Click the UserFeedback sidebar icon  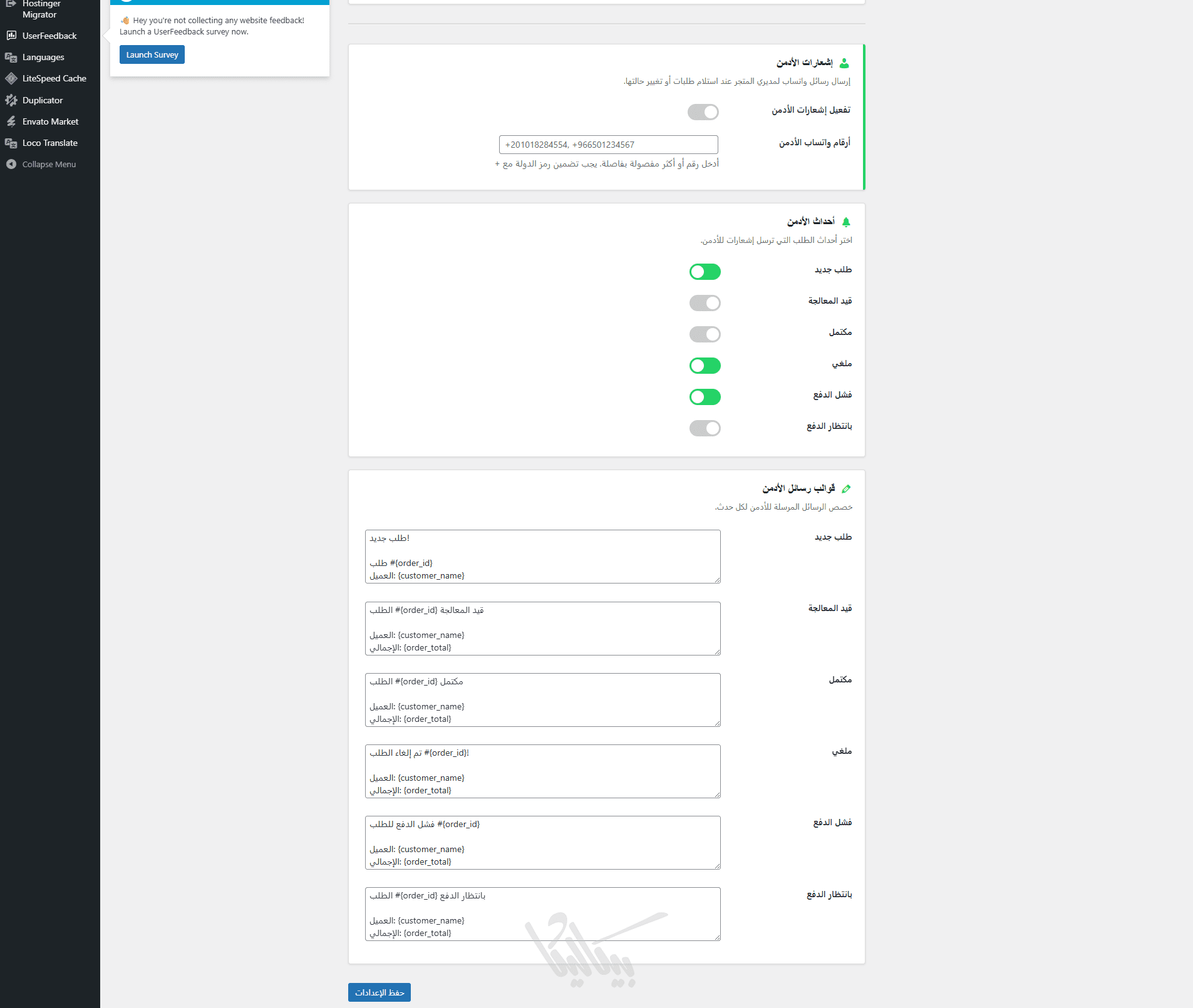coord(11,36)
